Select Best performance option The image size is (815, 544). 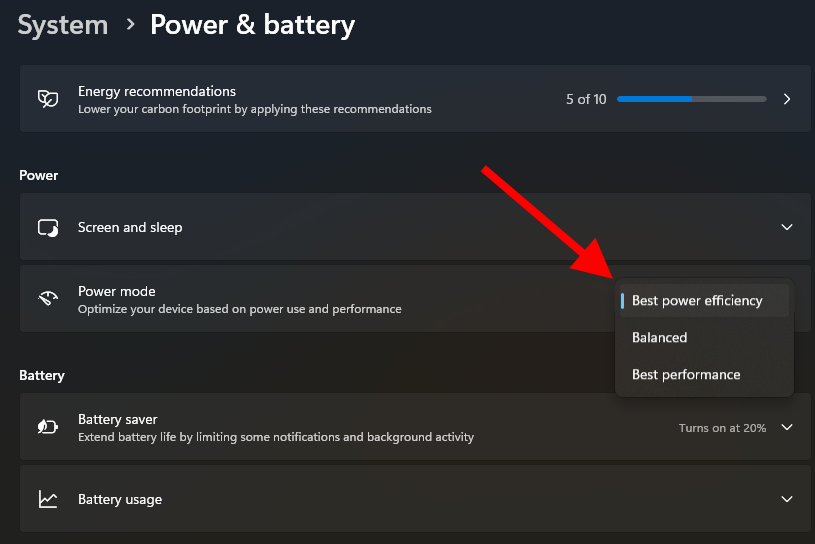click(686, 374)
